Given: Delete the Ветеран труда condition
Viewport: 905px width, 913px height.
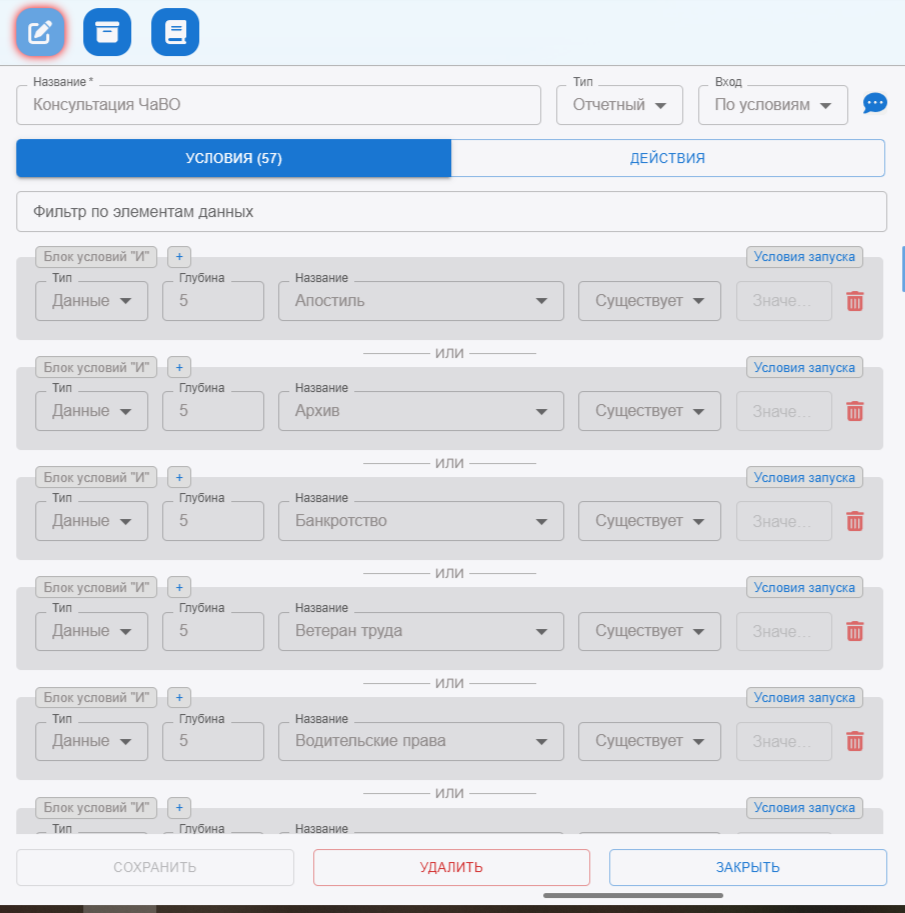Looking at the screenshot, I should pyautogui.click(x=854, y=631).
